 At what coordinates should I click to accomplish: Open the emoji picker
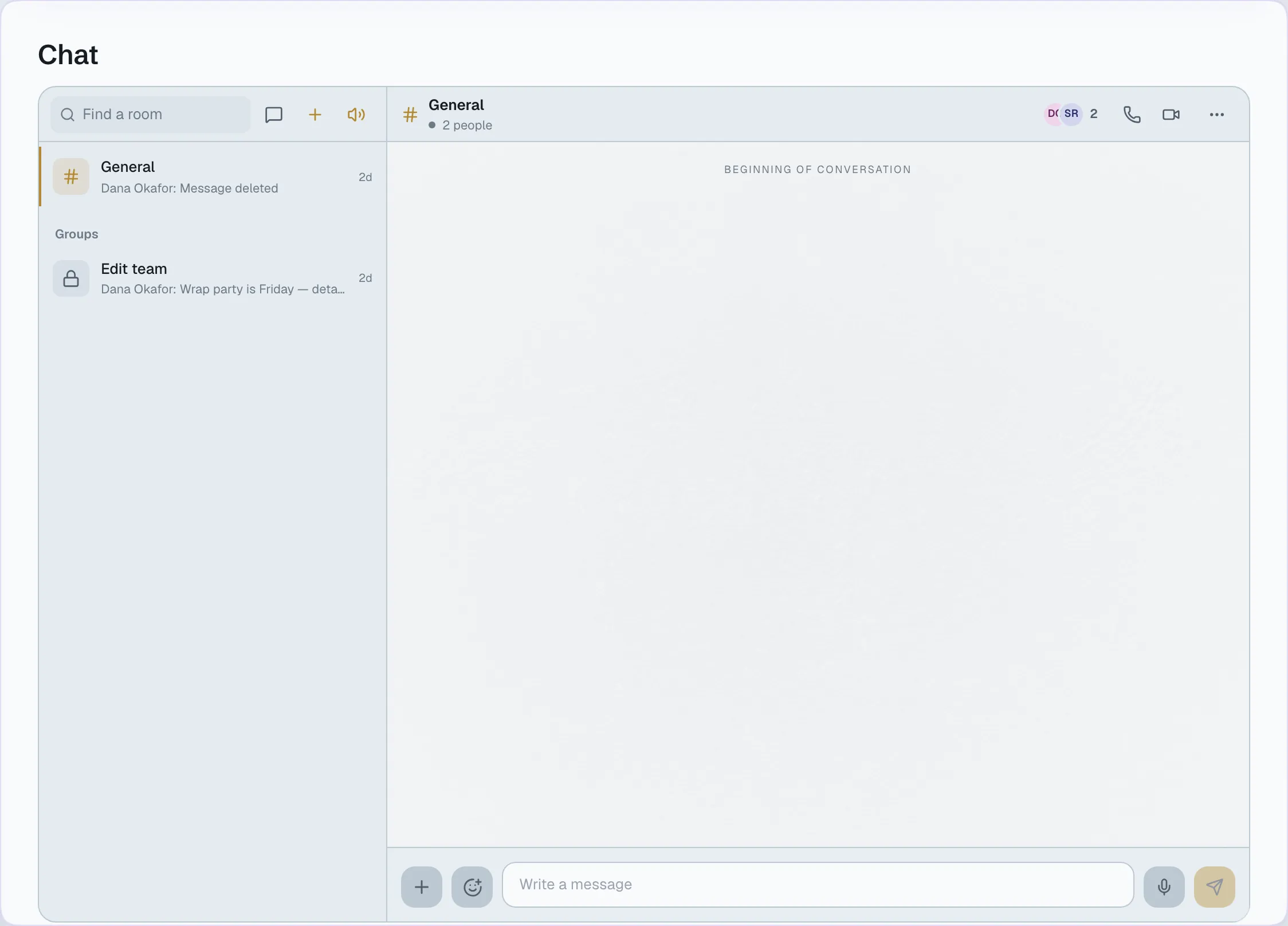coord(472,887)
